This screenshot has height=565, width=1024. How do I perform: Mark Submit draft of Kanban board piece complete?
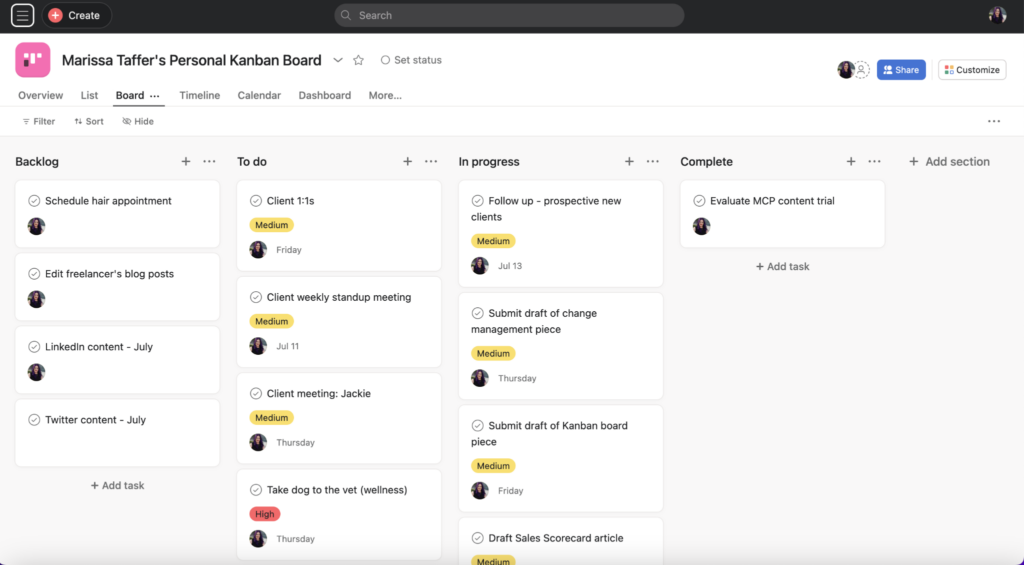point(477,425)
